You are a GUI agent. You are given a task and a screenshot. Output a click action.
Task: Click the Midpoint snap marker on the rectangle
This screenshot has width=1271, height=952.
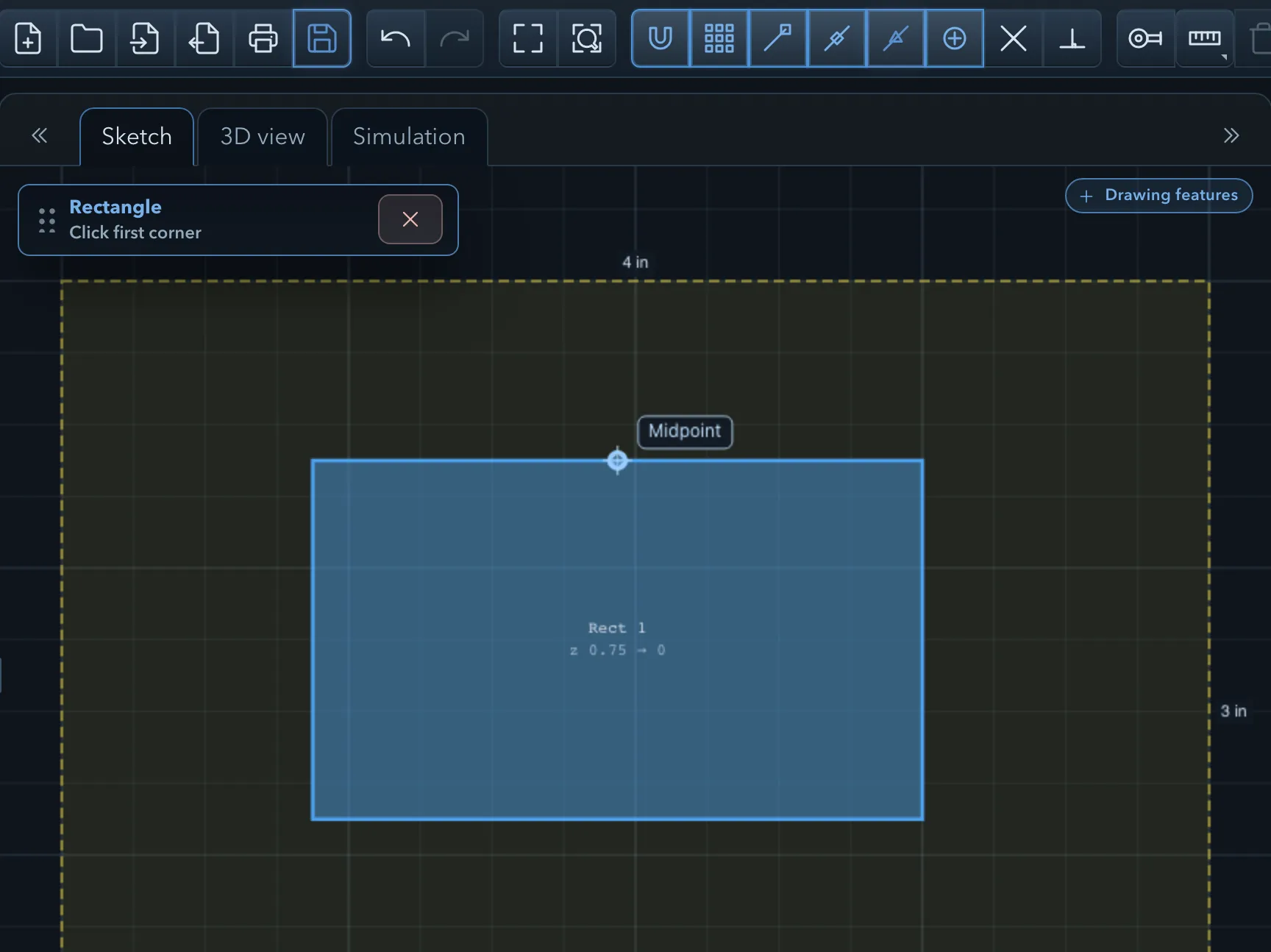[x=617, y=461]
